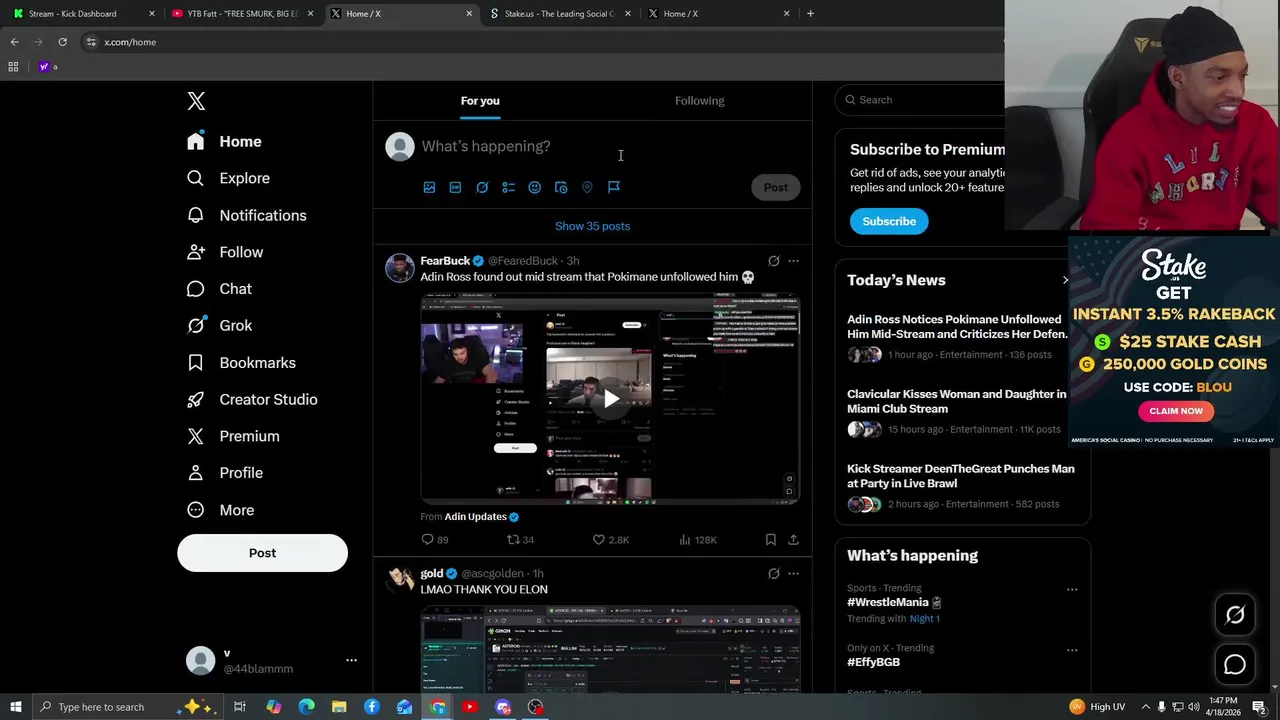Schedule post icon in composer
Viewport: 1280px width, 720px height.
[561, 187]
